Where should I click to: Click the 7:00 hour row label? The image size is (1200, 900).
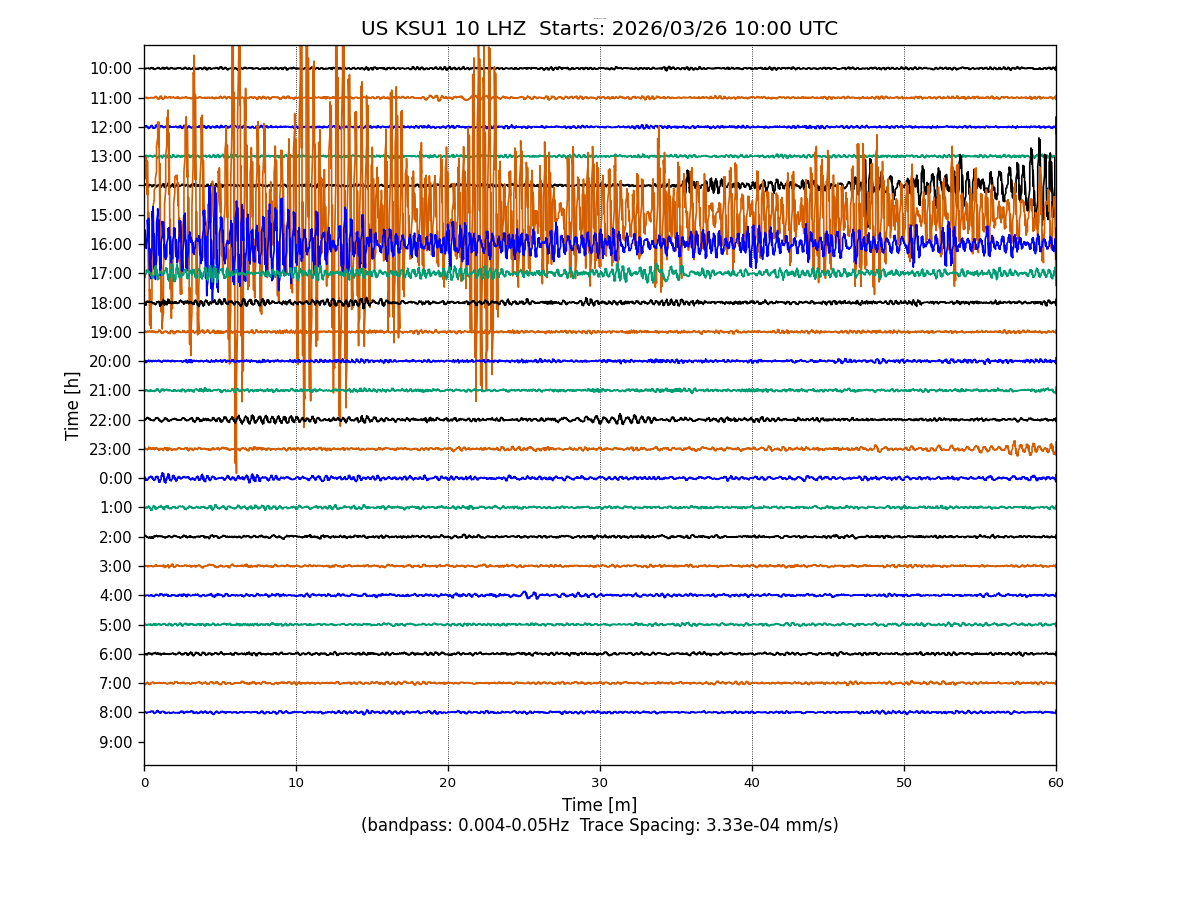click(115, 683)
